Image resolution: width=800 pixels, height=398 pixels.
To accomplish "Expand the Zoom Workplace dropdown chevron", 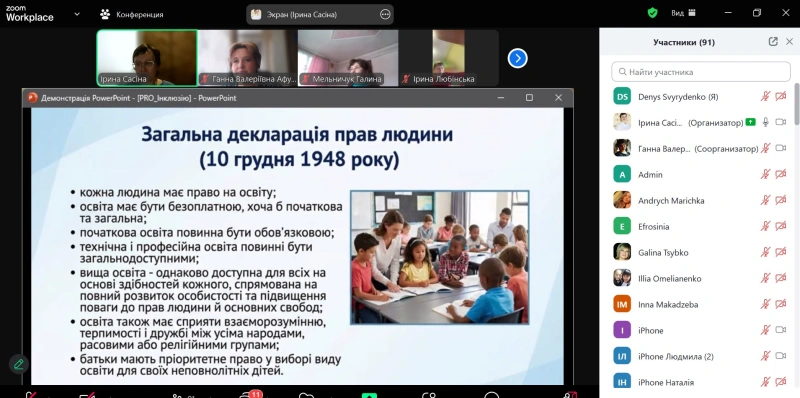I will tap(77, 14).
